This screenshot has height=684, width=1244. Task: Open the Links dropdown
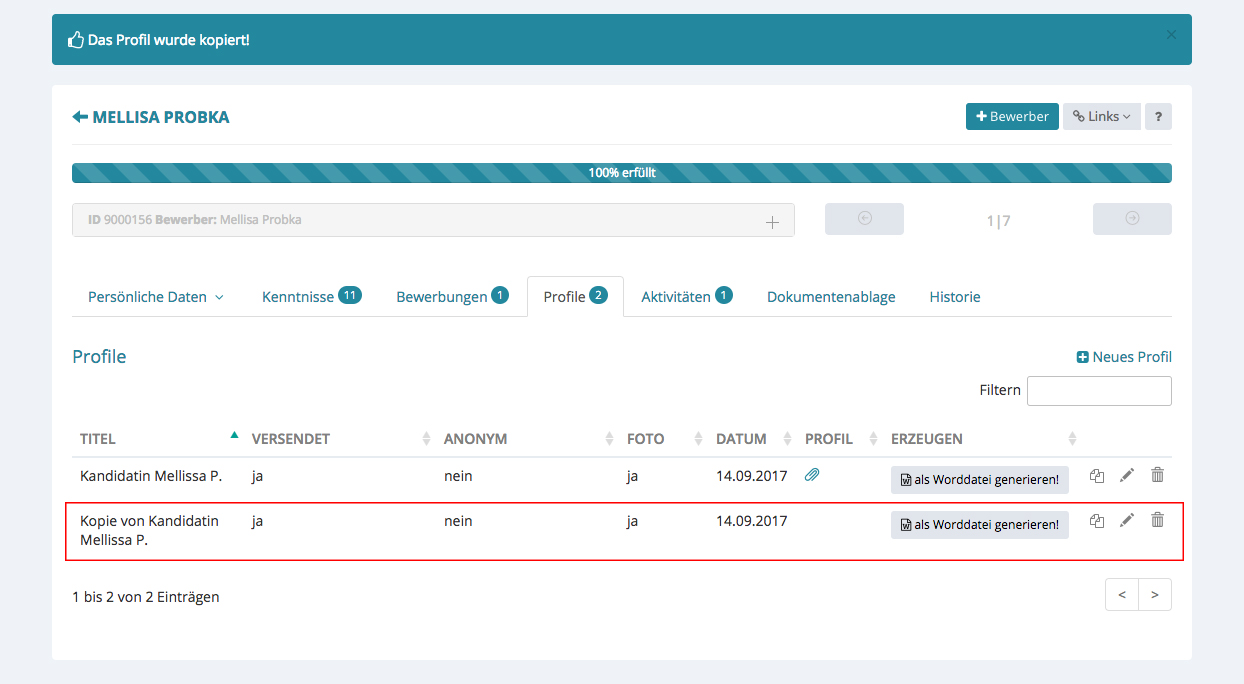tap(1101, 117)
